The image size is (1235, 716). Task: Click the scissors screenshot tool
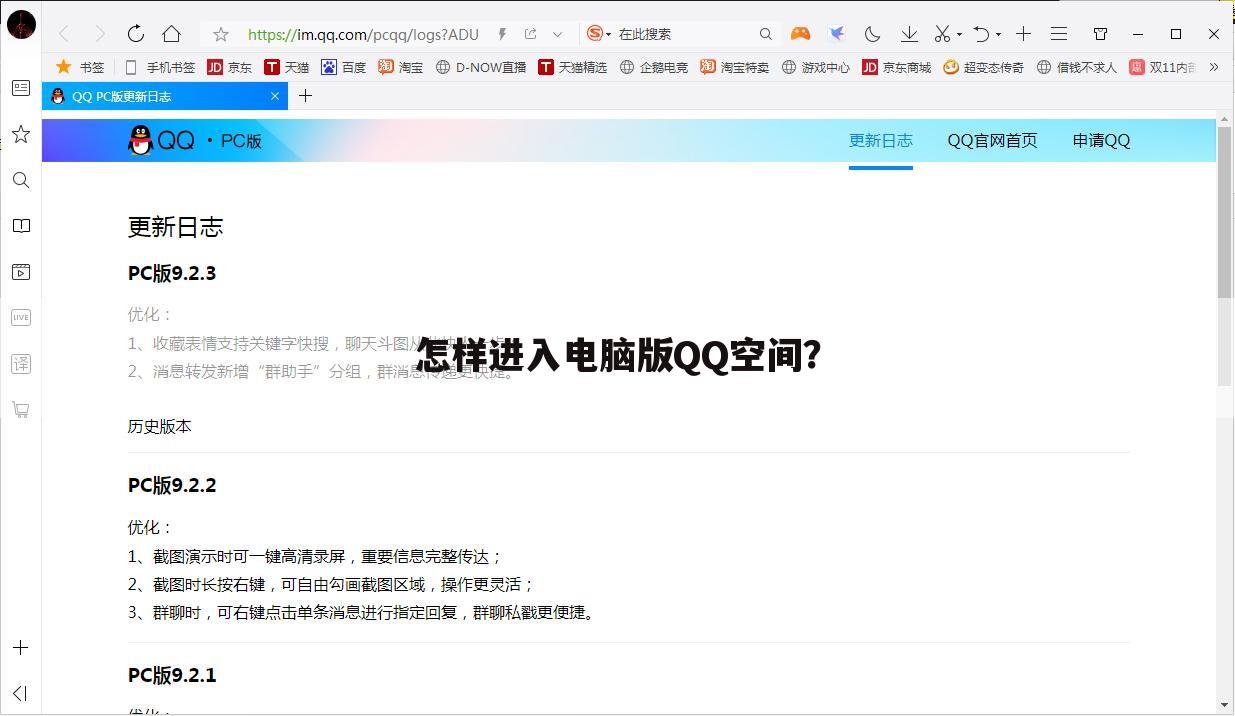942,34
